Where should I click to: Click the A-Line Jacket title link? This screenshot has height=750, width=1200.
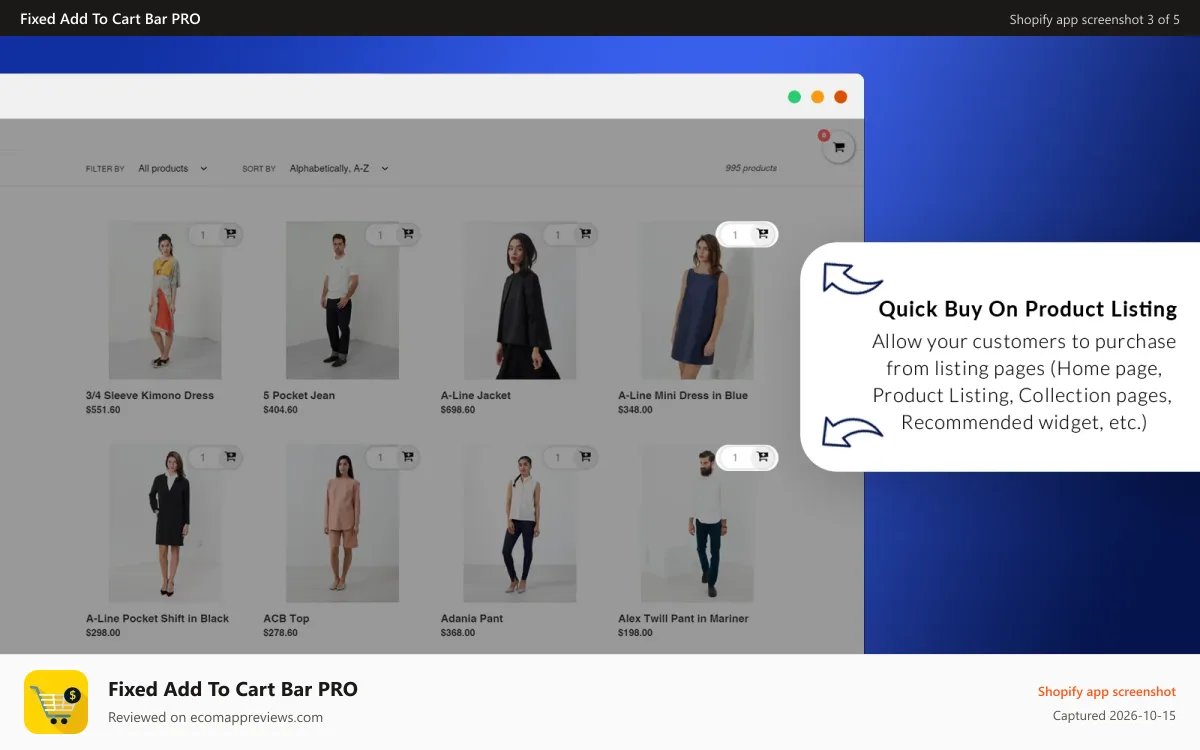coord(476,396)
